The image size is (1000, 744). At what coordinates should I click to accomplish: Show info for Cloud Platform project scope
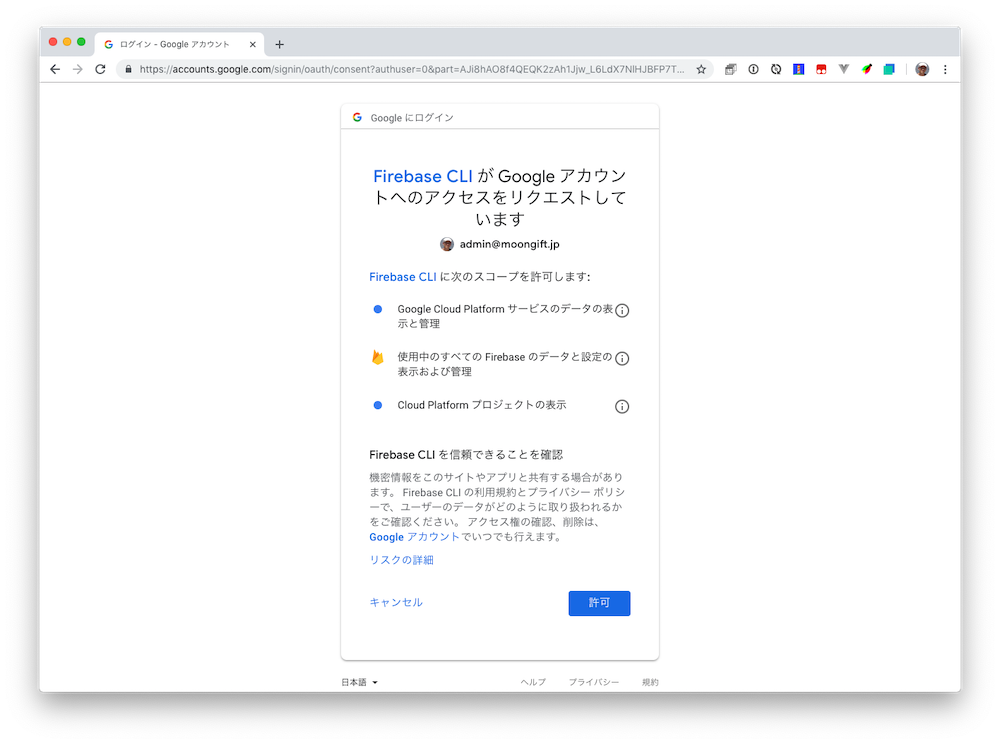click(x=622, y=407)
